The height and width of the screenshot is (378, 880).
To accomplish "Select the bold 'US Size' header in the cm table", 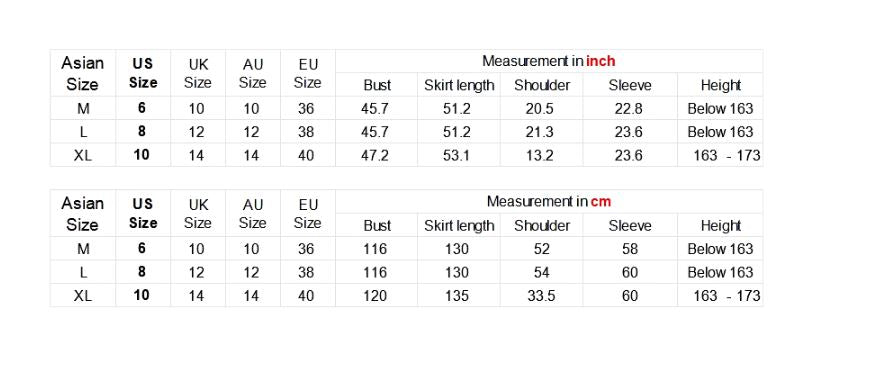I will tap(143, 213).
